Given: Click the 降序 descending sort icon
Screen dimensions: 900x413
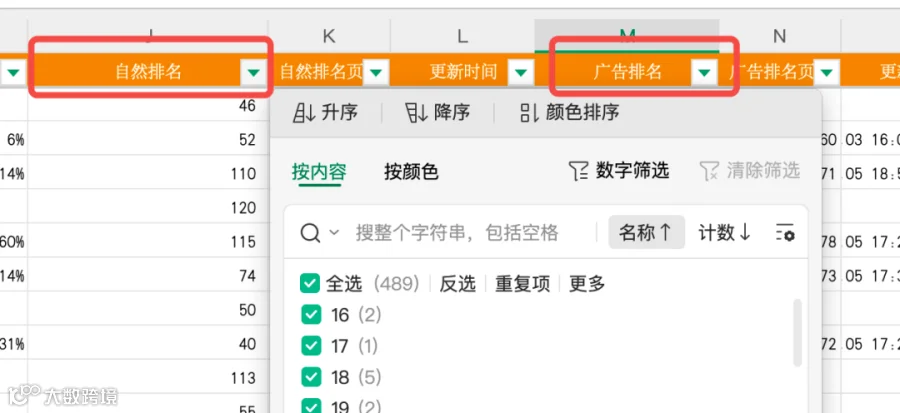Looking at the screenshot, I should (x=416, y=112).
